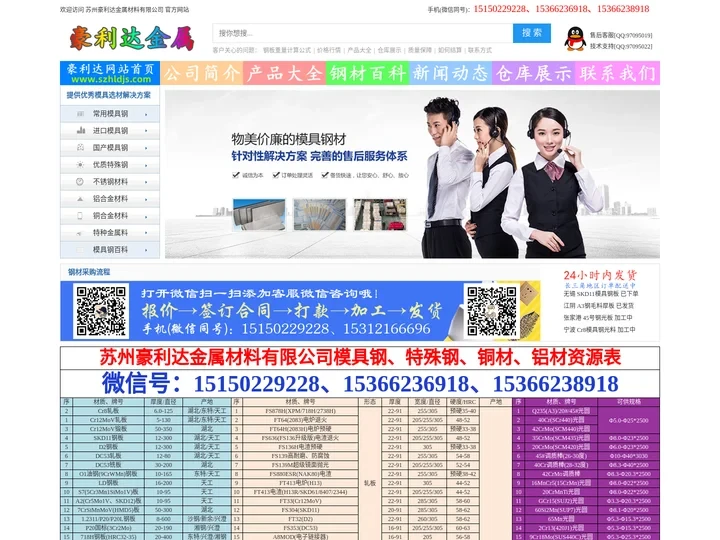Click the icon beside 特种金属料

[x=79, y=233]
